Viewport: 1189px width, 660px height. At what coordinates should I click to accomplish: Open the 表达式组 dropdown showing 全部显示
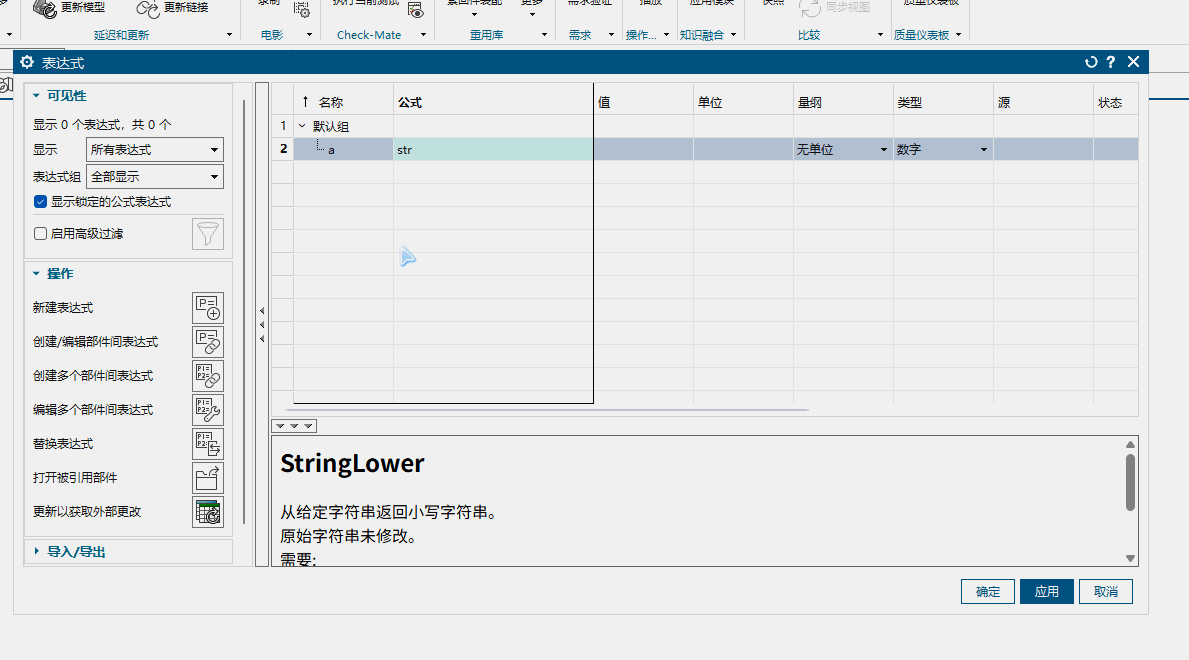point(155,177)
